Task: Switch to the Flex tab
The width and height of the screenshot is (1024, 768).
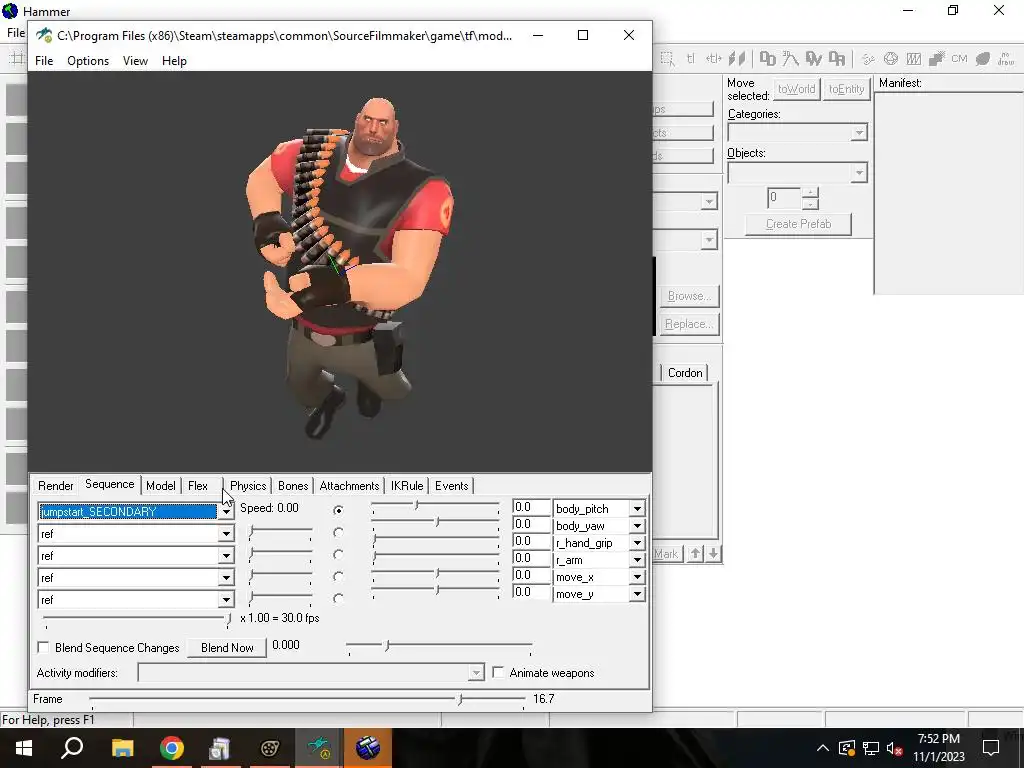Action: (x=198, y=486)
